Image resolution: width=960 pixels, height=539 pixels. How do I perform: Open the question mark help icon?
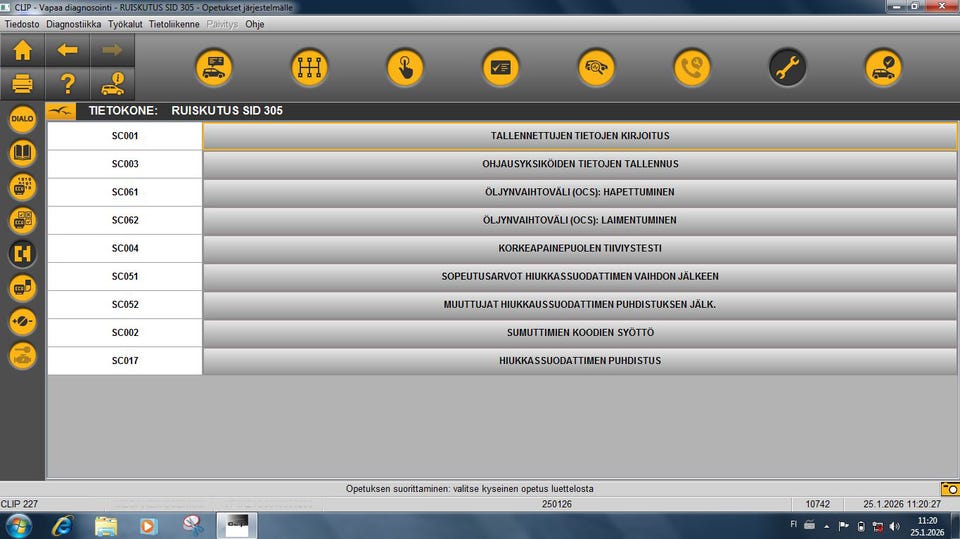(x=67, y=83)
